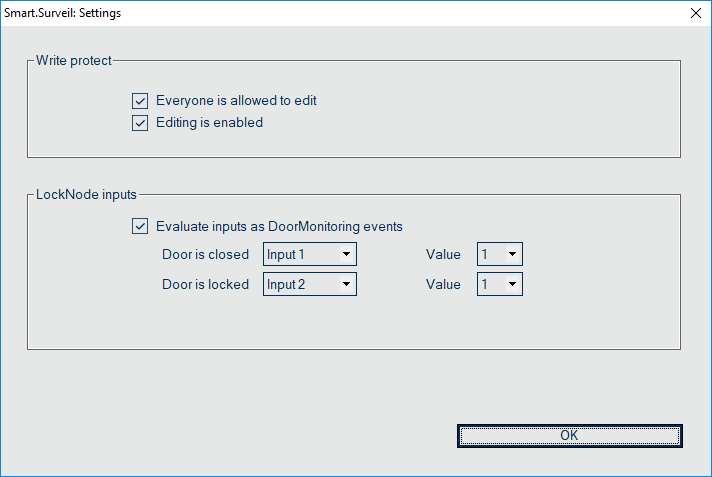This screenshot has width=712, height=477.
Task: Disable Evaluate inputs as DoorMonitoring events checkbox
Action: click(x=140, y=226)
